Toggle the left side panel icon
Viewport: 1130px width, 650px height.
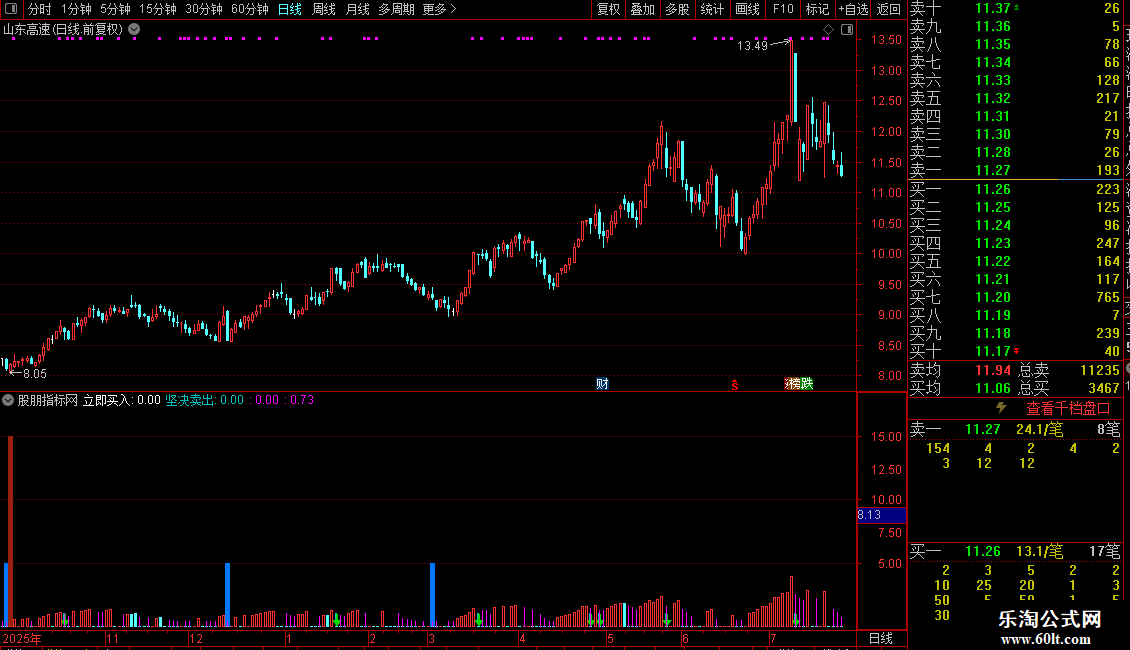click(x=11, y=9)
